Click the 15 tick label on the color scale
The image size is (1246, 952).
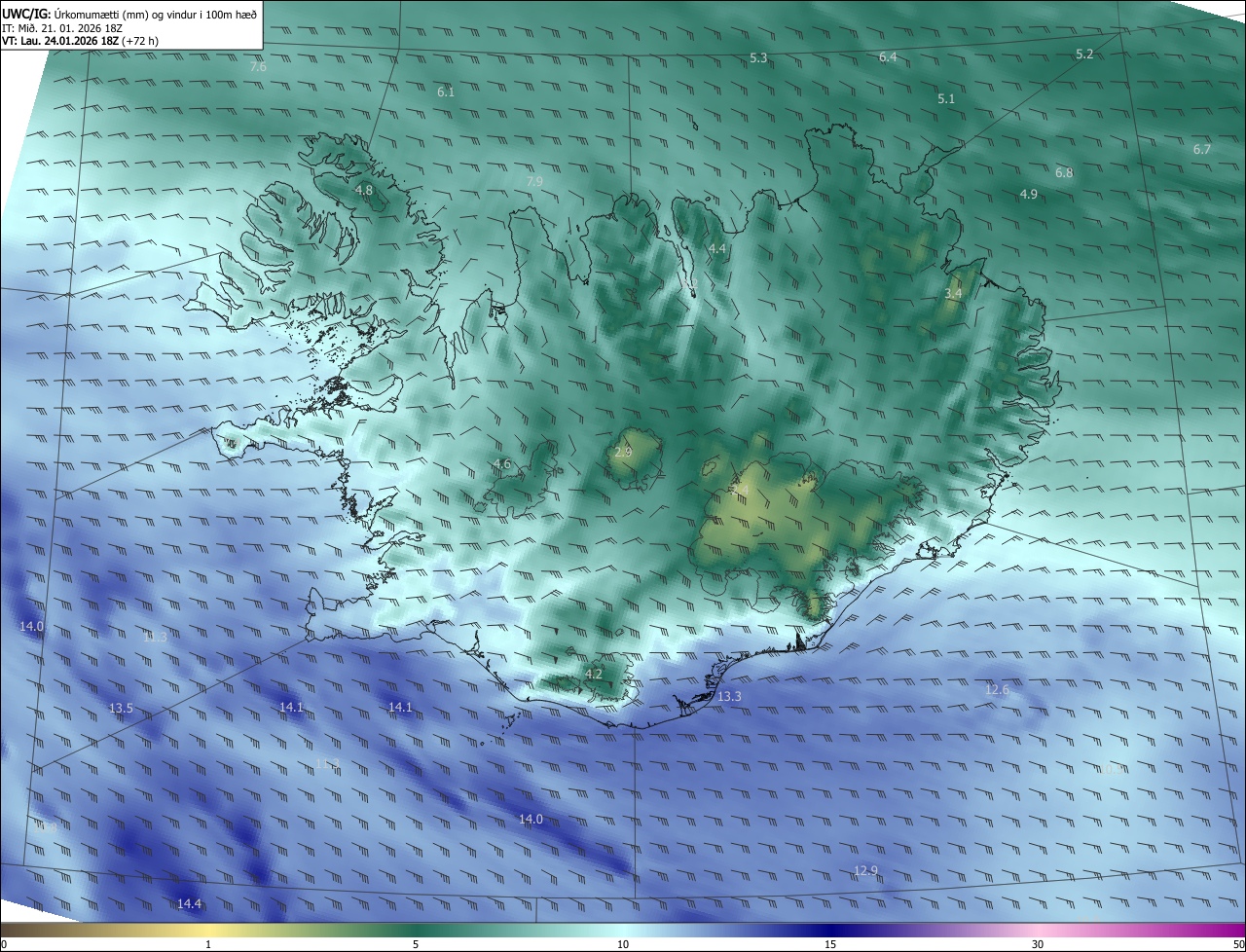tap(830, 944)
